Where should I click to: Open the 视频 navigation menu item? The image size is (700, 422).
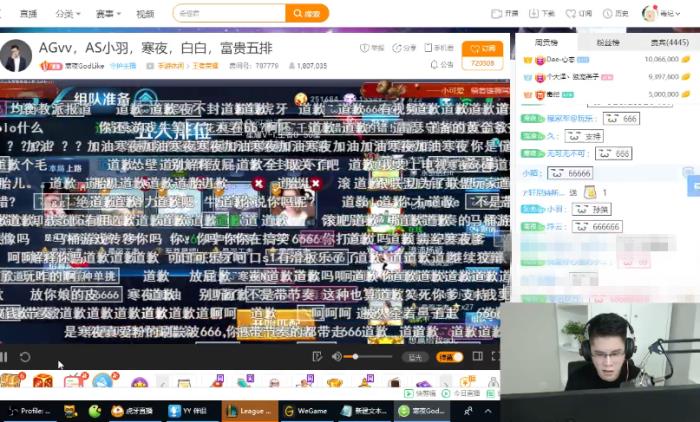145,14
